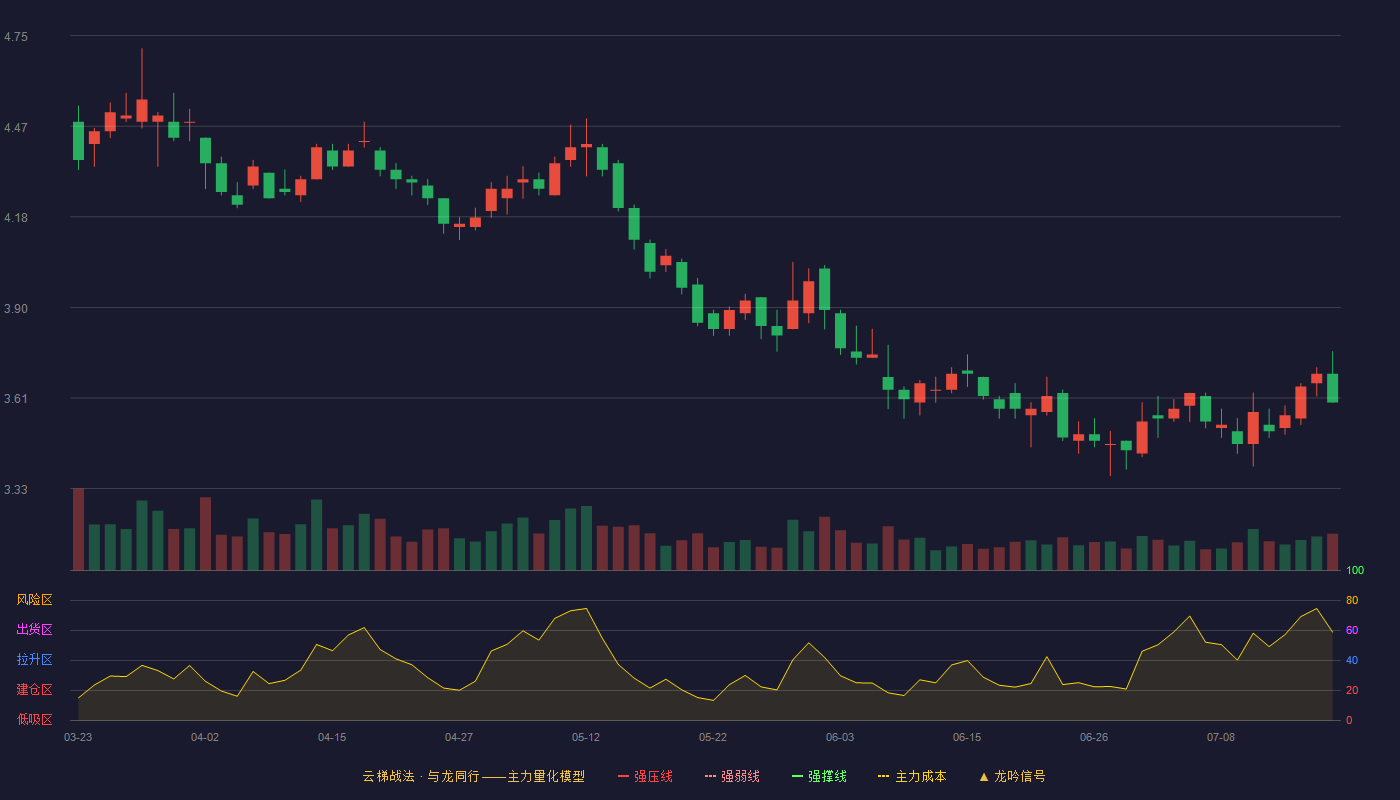
Task: Click the 低吸区 zone label
Action: pyautogui.click(x=34, y=719)
